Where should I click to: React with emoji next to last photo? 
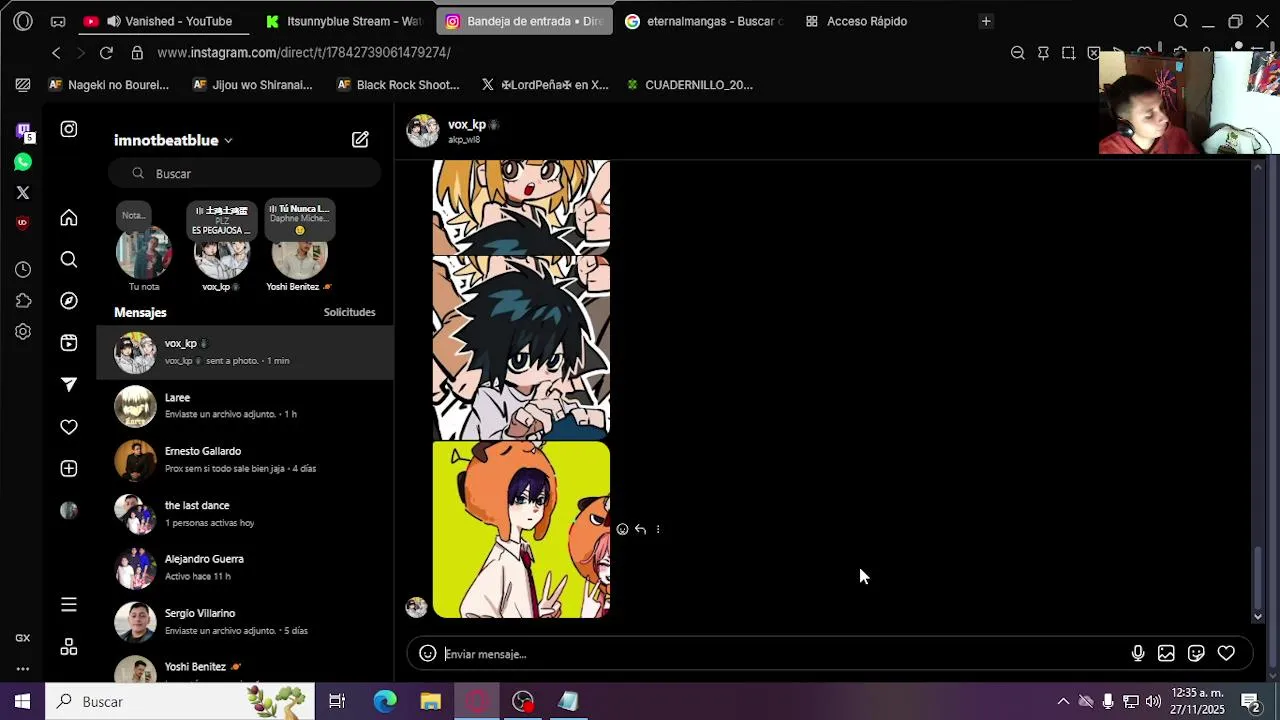622,529
